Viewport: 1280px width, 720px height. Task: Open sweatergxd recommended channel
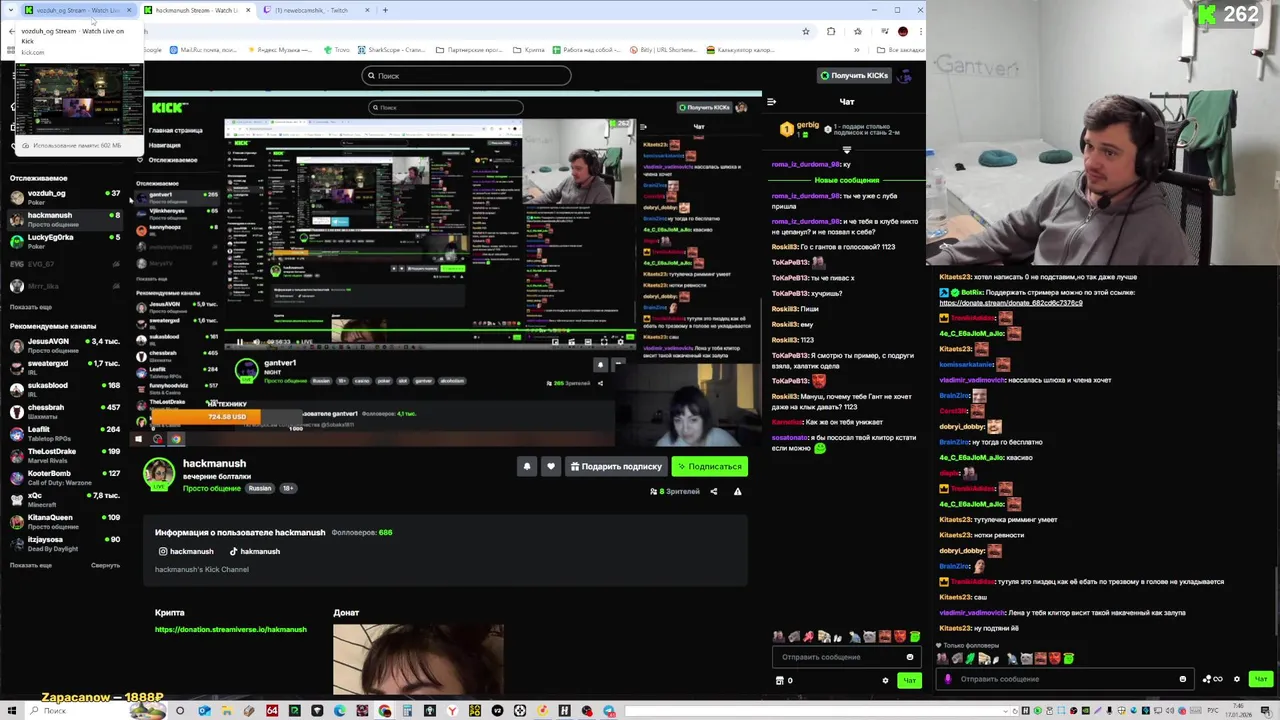coord(66,366)
